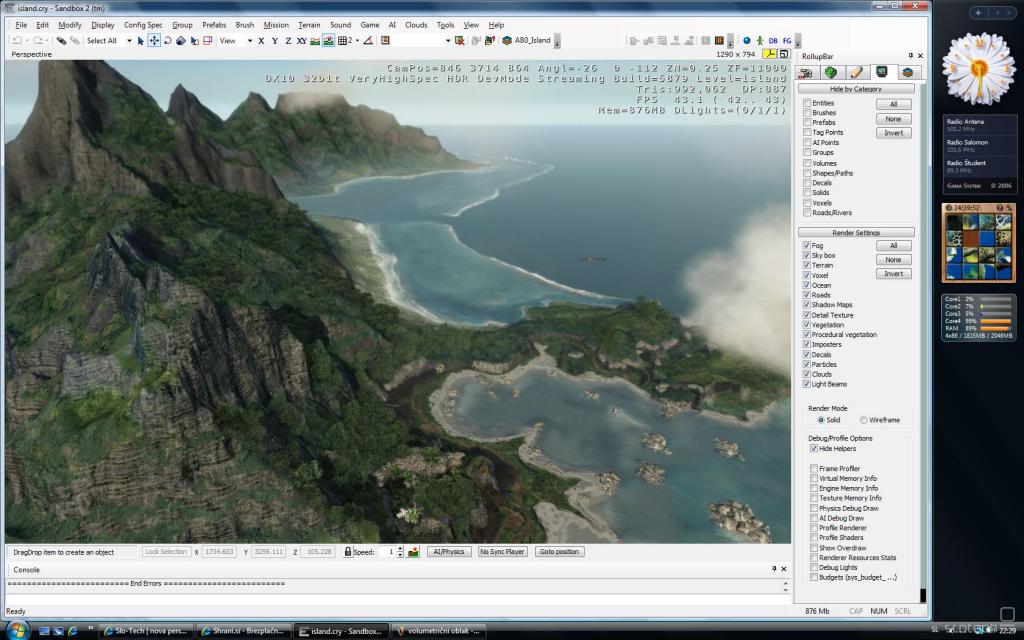Toggle the angle snap icon
Image resolution: width=1024 pixels, height=640 pixels.
click(368, 40)
